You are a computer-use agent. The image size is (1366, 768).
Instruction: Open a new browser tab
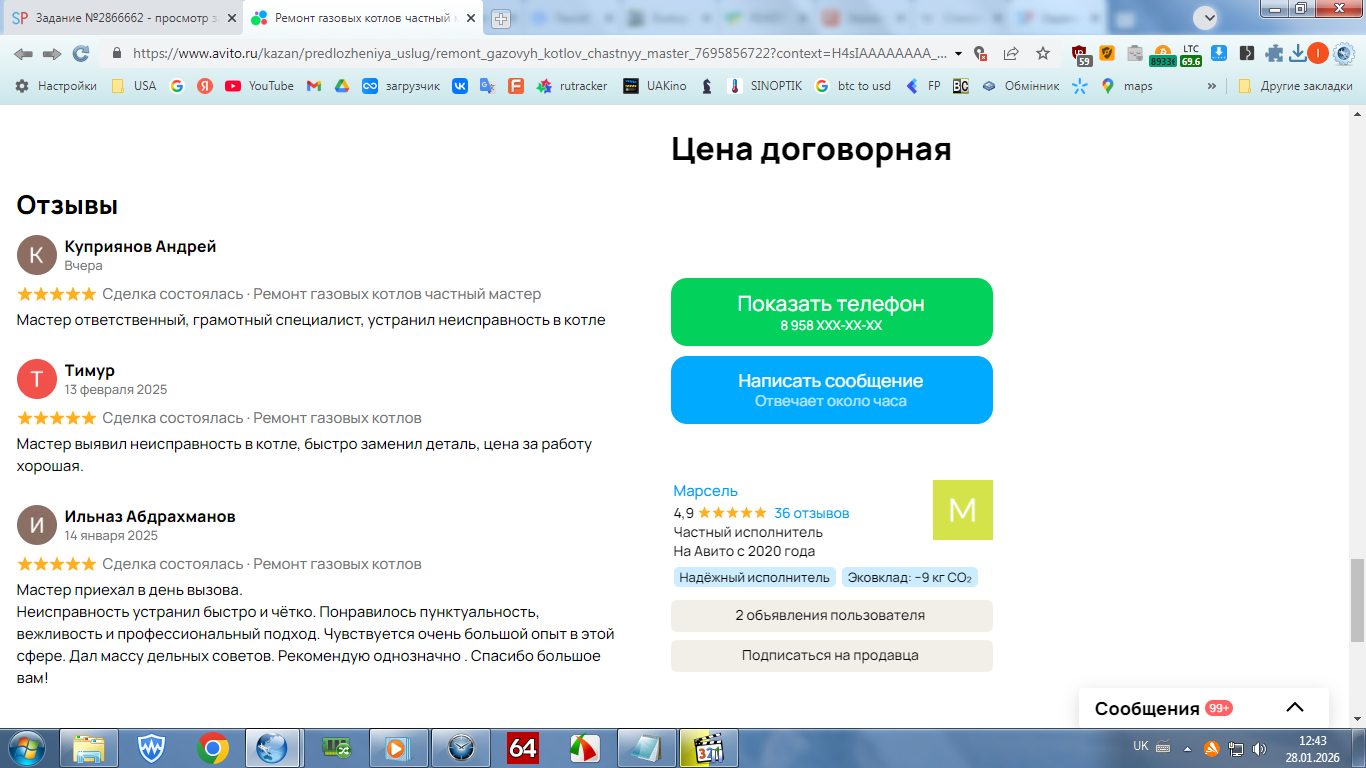(501, 19)
